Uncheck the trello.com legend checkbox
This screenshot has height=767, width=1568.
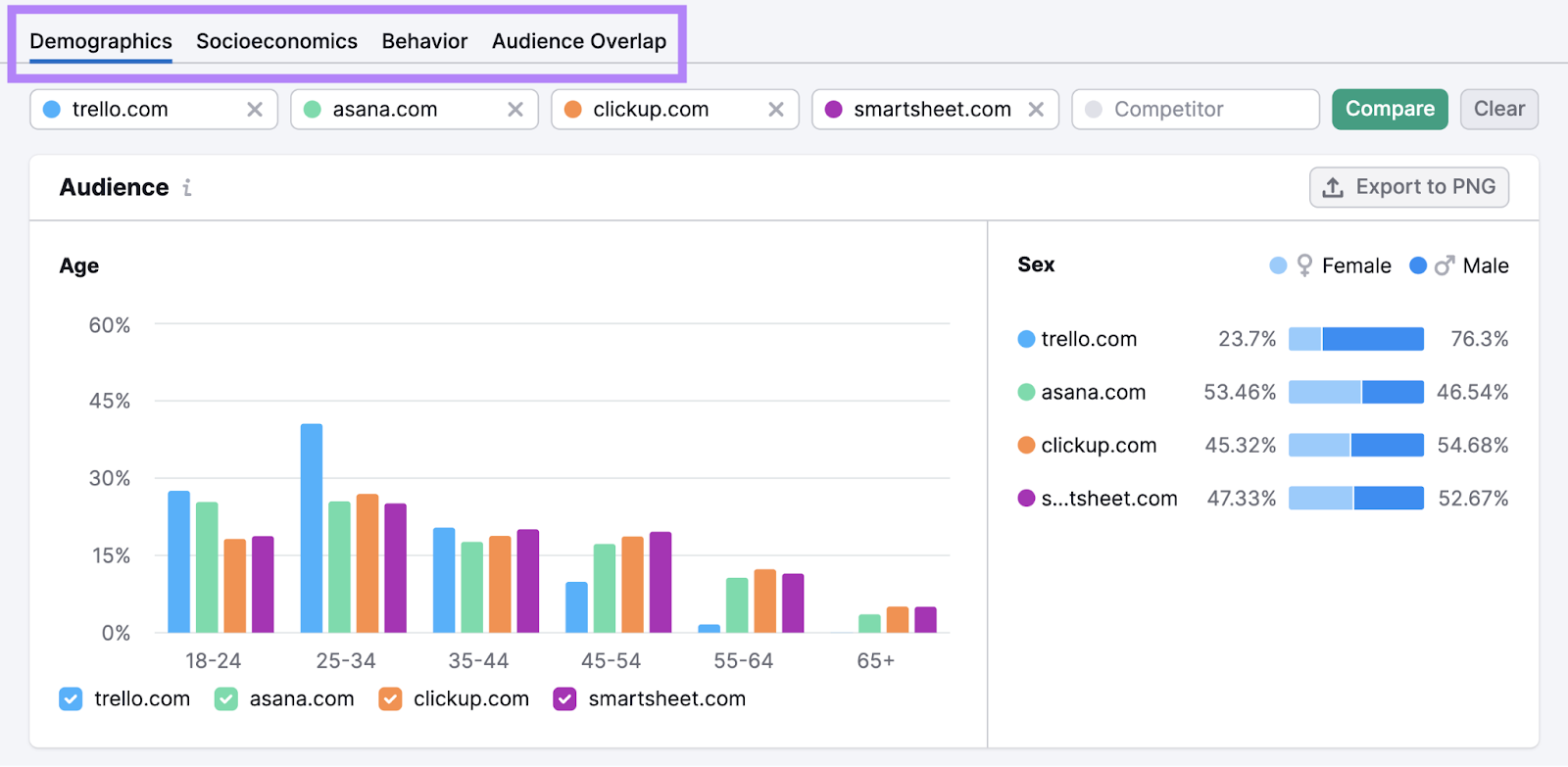(x=71, y=698)
